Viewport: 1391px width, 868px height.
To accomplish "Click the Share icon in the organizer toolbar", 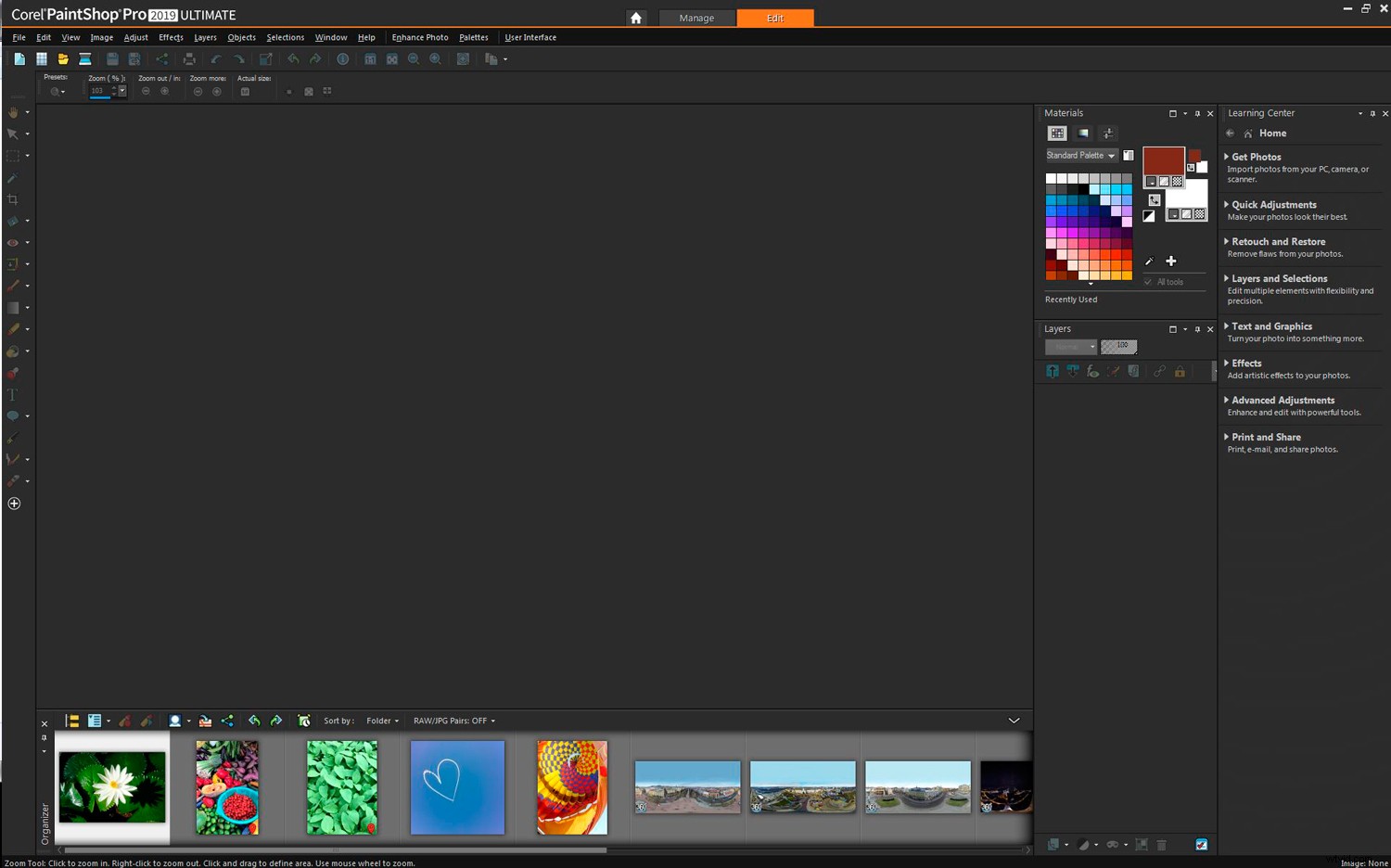I will 227,721.
